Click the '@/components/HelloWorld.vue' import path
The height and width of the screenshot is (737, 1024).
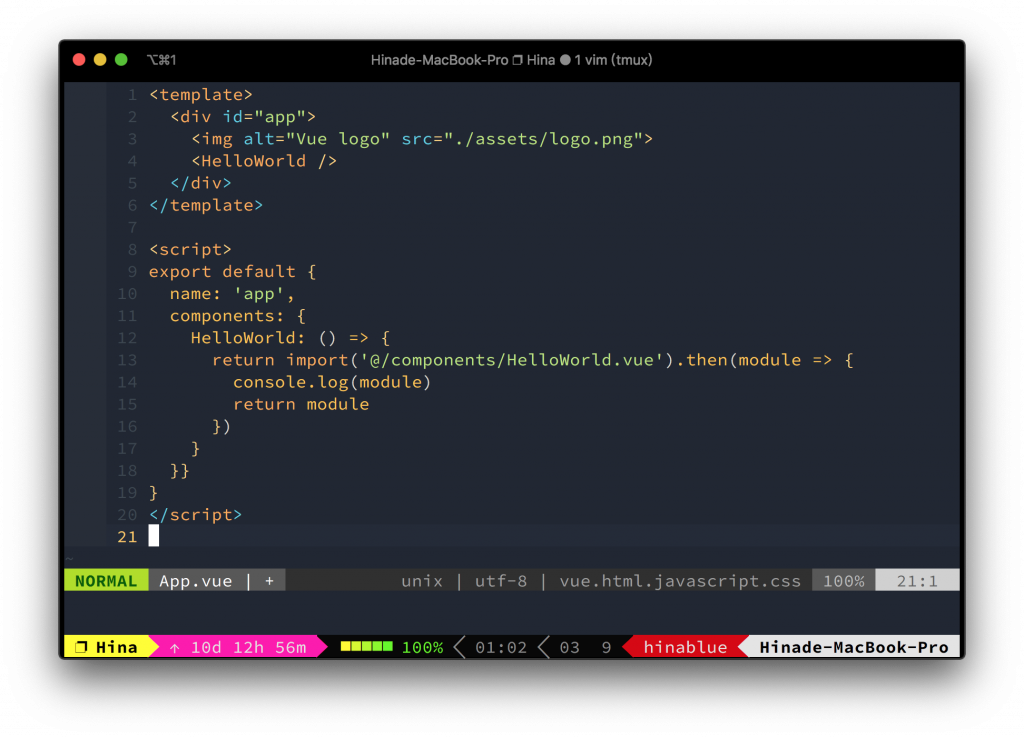[x=511, y=360]
